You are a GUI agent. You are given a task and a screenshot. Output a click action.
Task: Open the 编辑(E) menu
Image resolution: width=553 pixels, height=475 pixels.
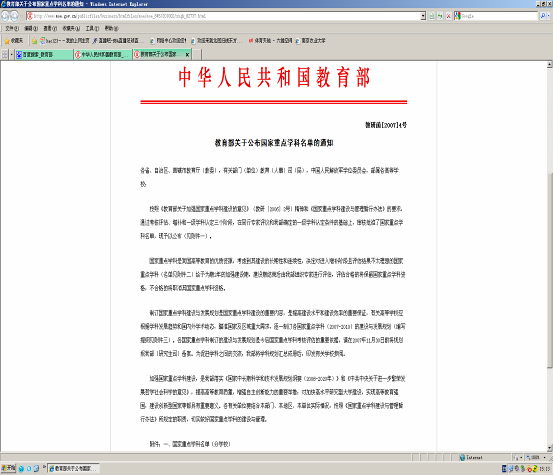(x=31, y=28)
